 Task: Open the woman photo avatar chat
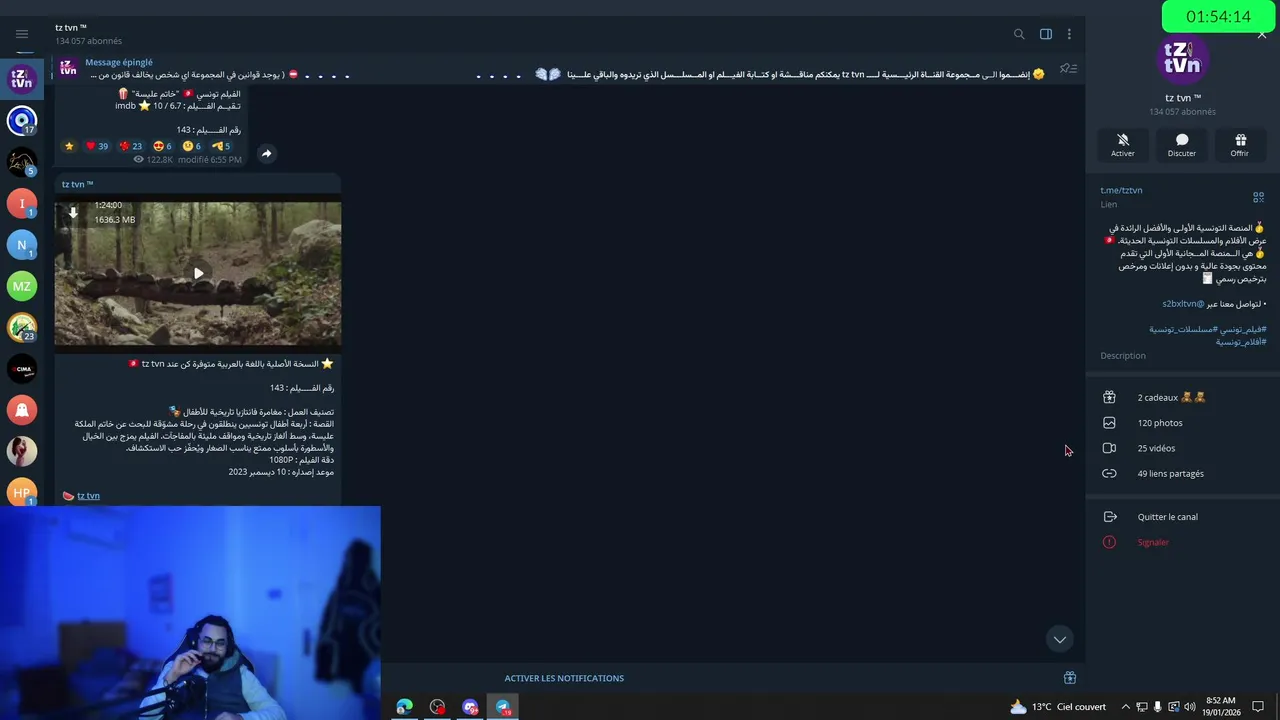[22, 451]
